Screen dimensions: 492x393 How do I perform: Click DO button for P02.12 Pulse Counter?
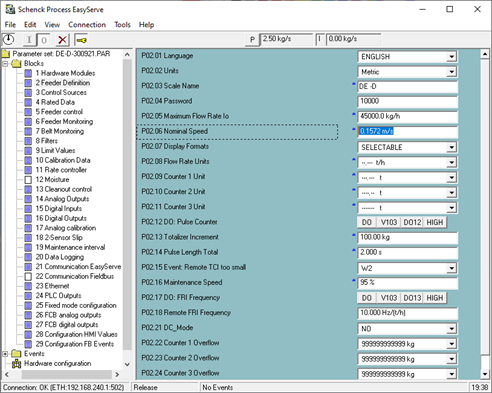367,222
